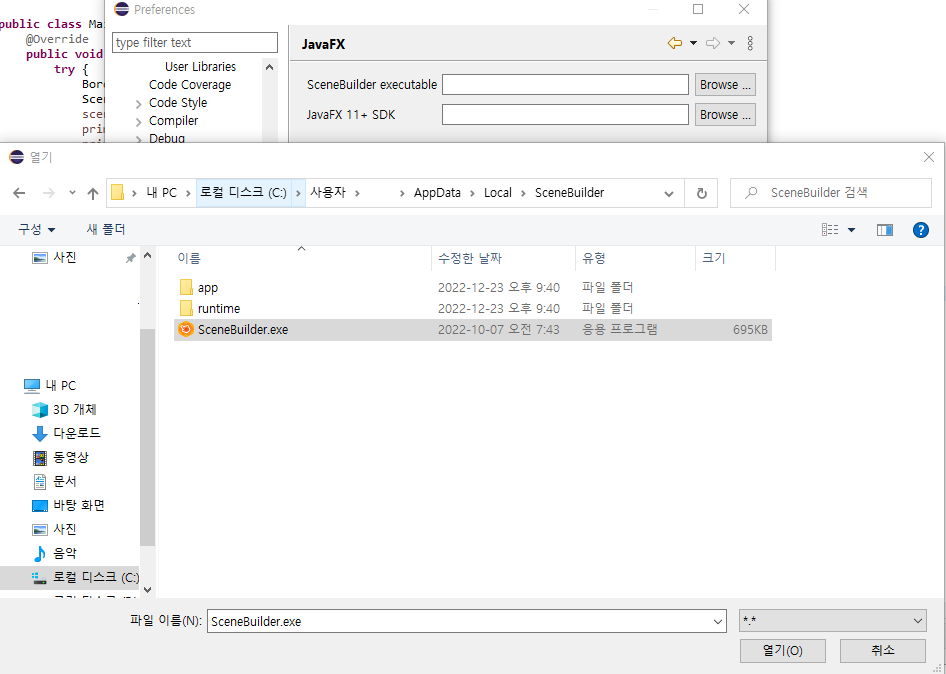Open recent locations dropdown in file dialog
Viewport: 946px width, 674px height.
tap(72, 192)
